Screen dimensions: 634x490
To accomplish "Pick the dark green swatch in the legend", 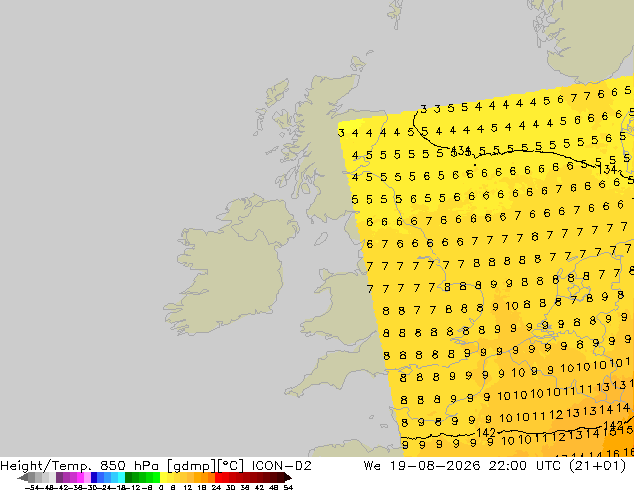I will click(128, 477).
